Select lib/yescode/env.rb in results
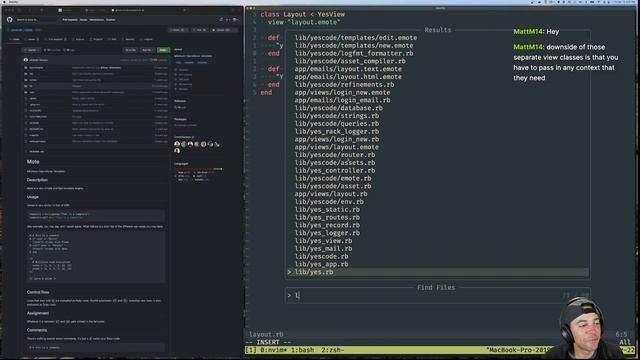 (329, 202)
